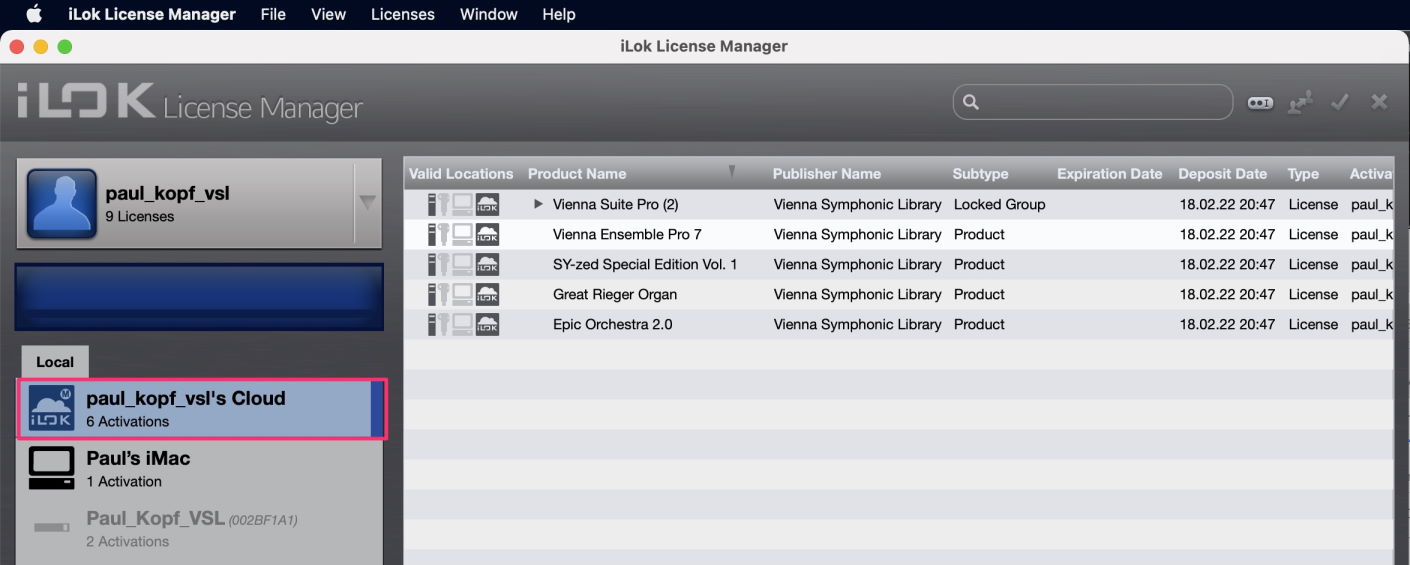Click the 6 Activations text under Cloud
Screen dimensions: 1410x565
point(127,422)
